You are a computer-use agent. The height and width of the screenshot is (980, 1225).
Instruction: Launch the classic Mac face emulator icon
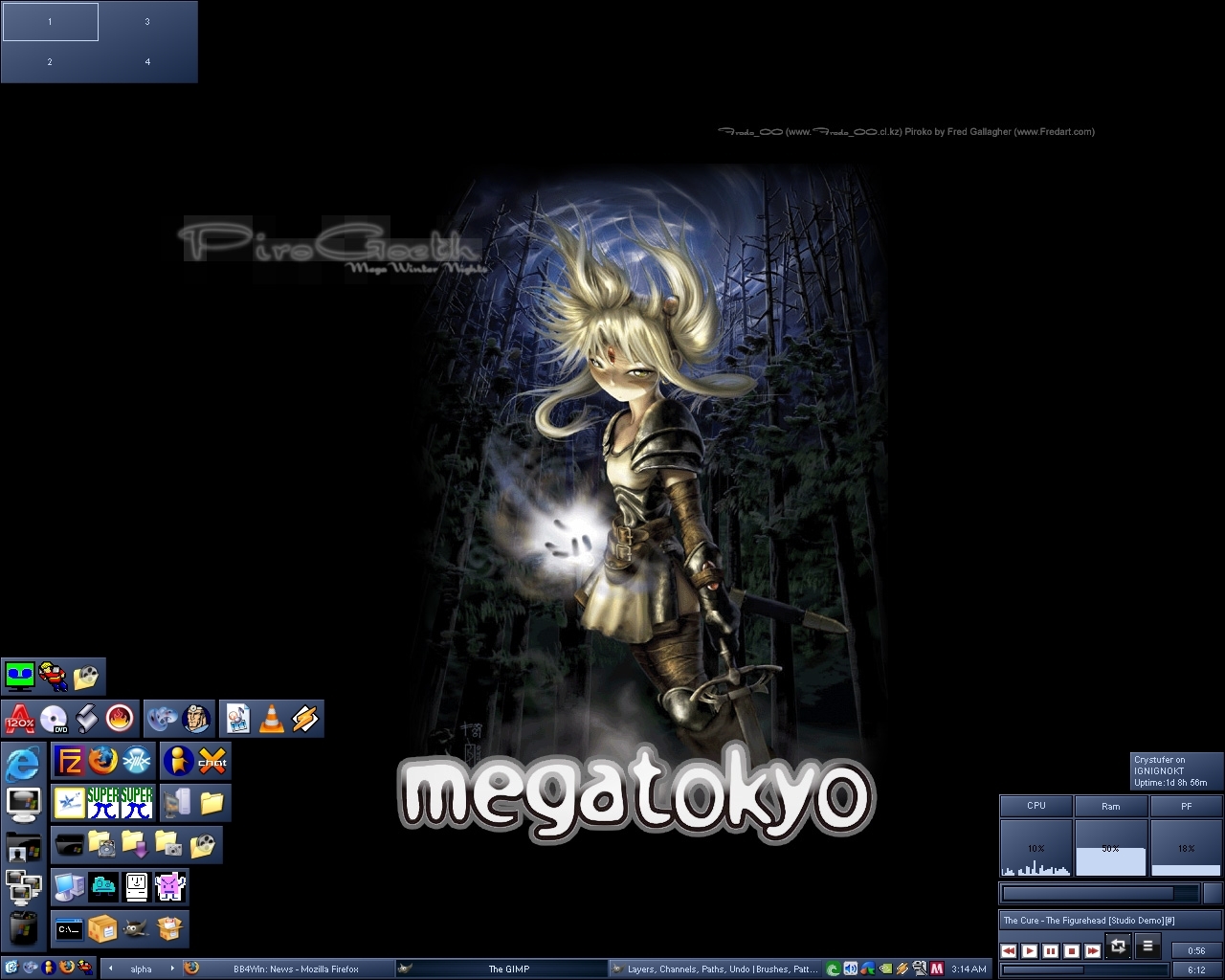137,887
